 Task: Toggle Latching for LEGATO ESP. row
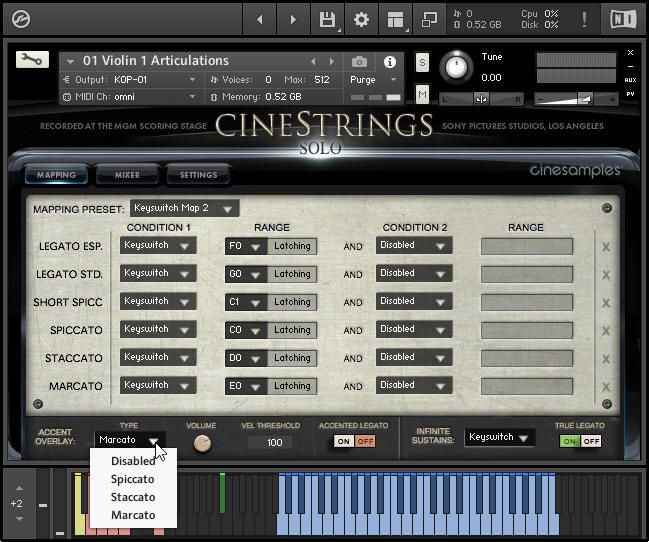point(292,246)
